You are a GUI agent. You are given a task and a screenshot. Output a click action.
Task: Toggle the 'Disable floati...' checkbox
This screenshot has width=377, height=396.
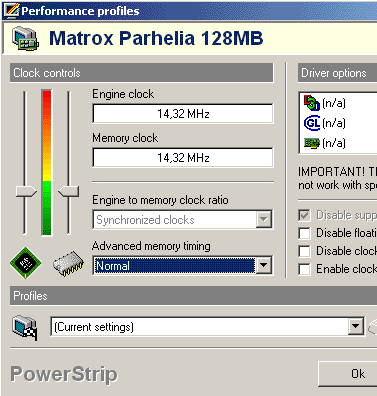click(x=304, y=233)
